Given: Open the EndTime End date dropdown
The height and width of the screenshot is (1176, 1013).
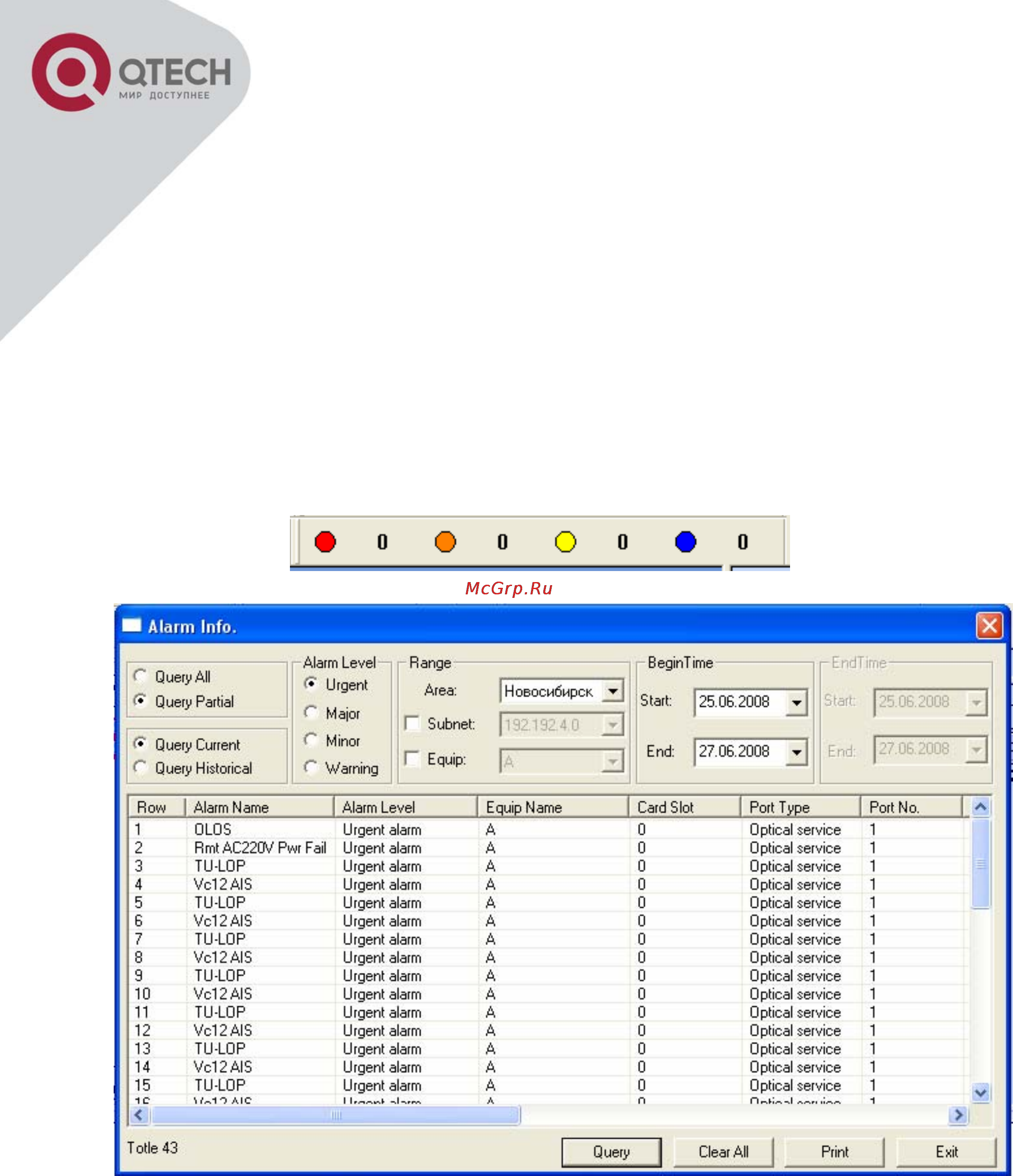Looking at the screenshot, I should pyautogui.click(x=976, y=750).
